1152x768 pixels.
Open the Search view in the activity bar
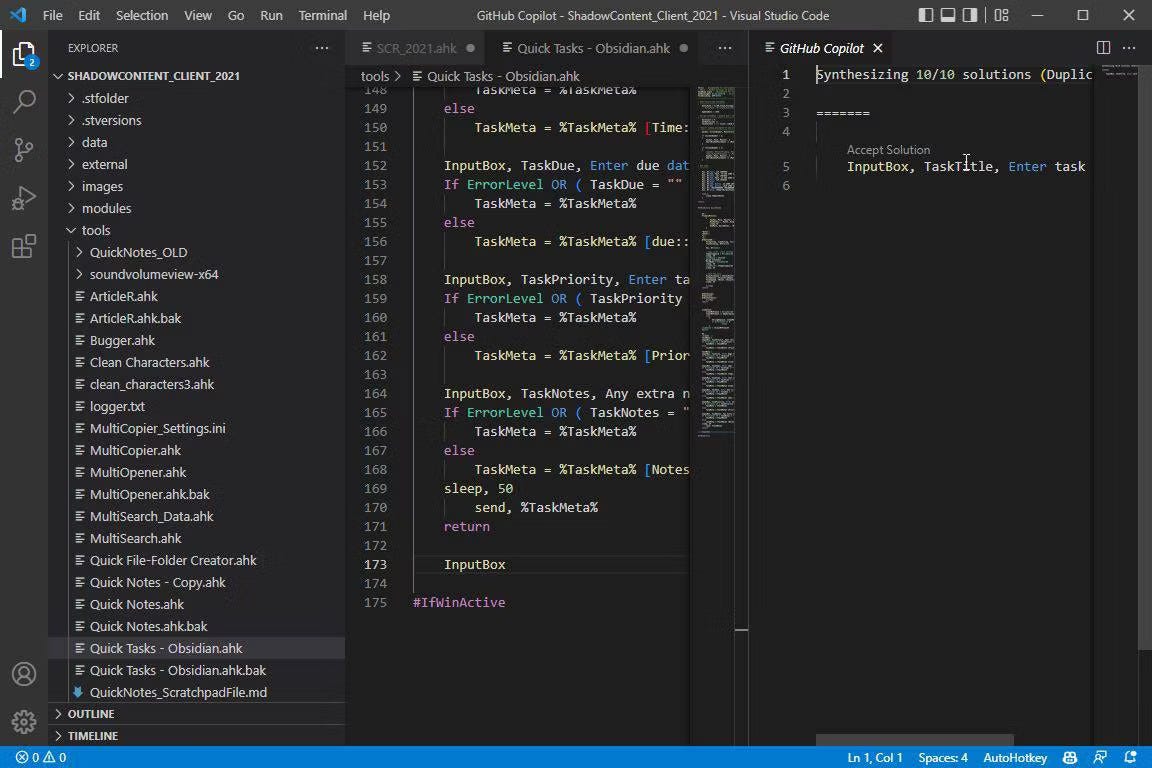click(x=24, y=101)
